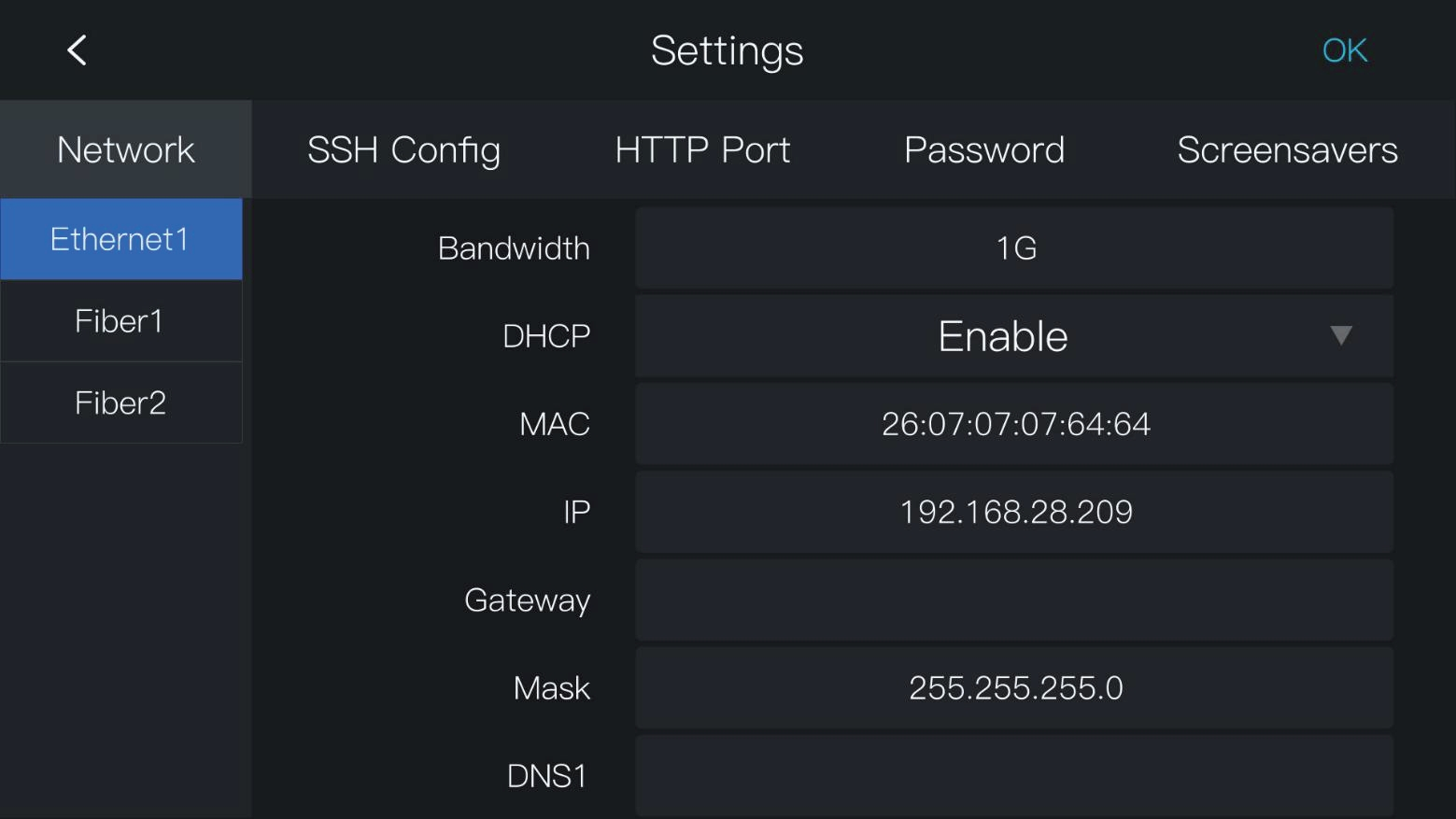This screenshot has width=1456, height=819.
Task: Click the Settings title text
Action: (x=727, y=51)
